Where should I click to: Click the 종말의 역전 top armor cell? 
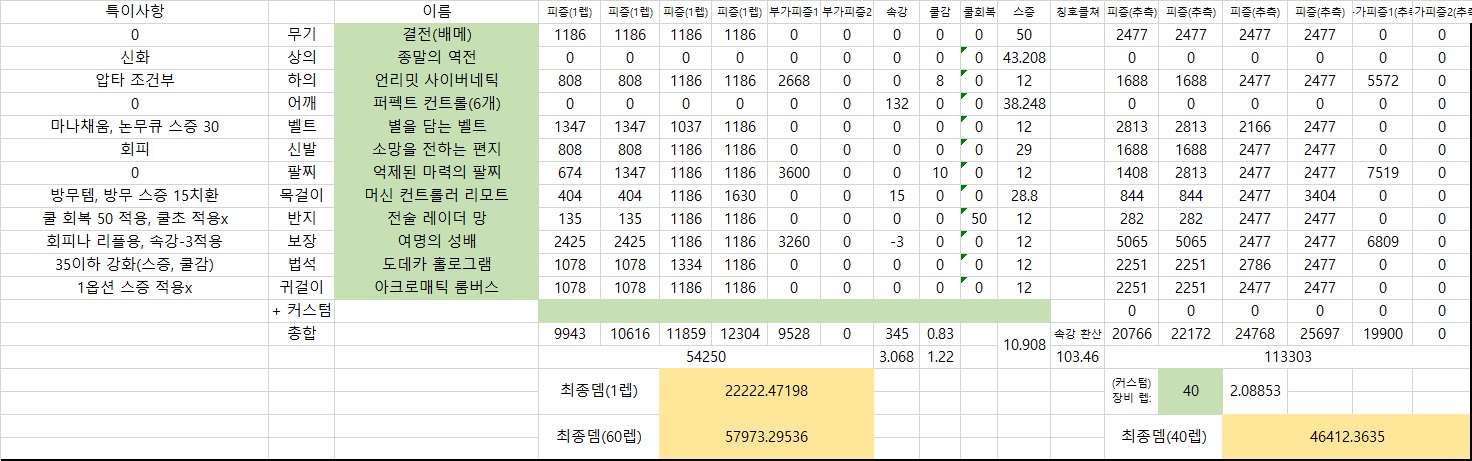coord(436,57)
